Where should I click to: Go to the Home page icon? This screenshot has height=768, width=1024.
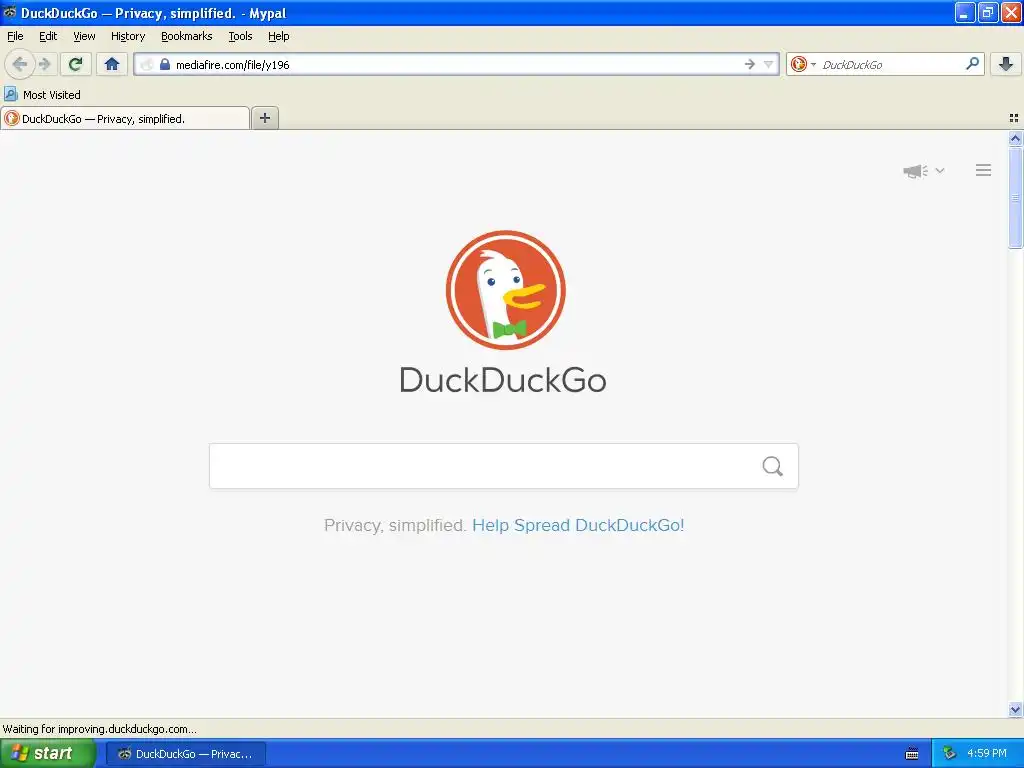(x=112, y=64)
